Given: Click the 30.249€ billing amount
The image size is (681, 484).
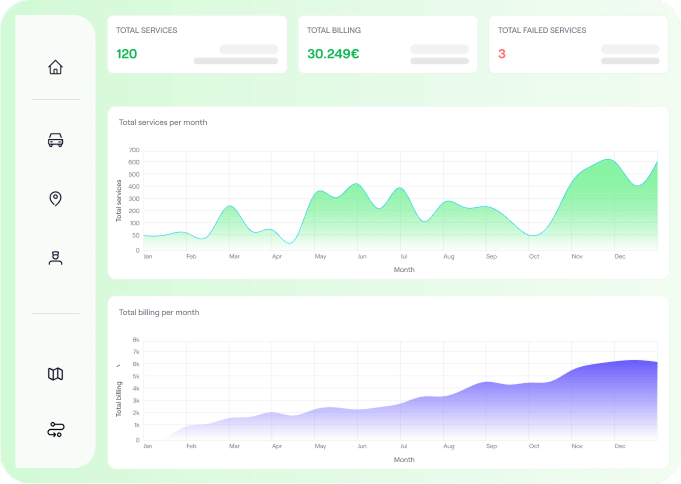Looking at the screenshot, I should click(x=335, y=54).
